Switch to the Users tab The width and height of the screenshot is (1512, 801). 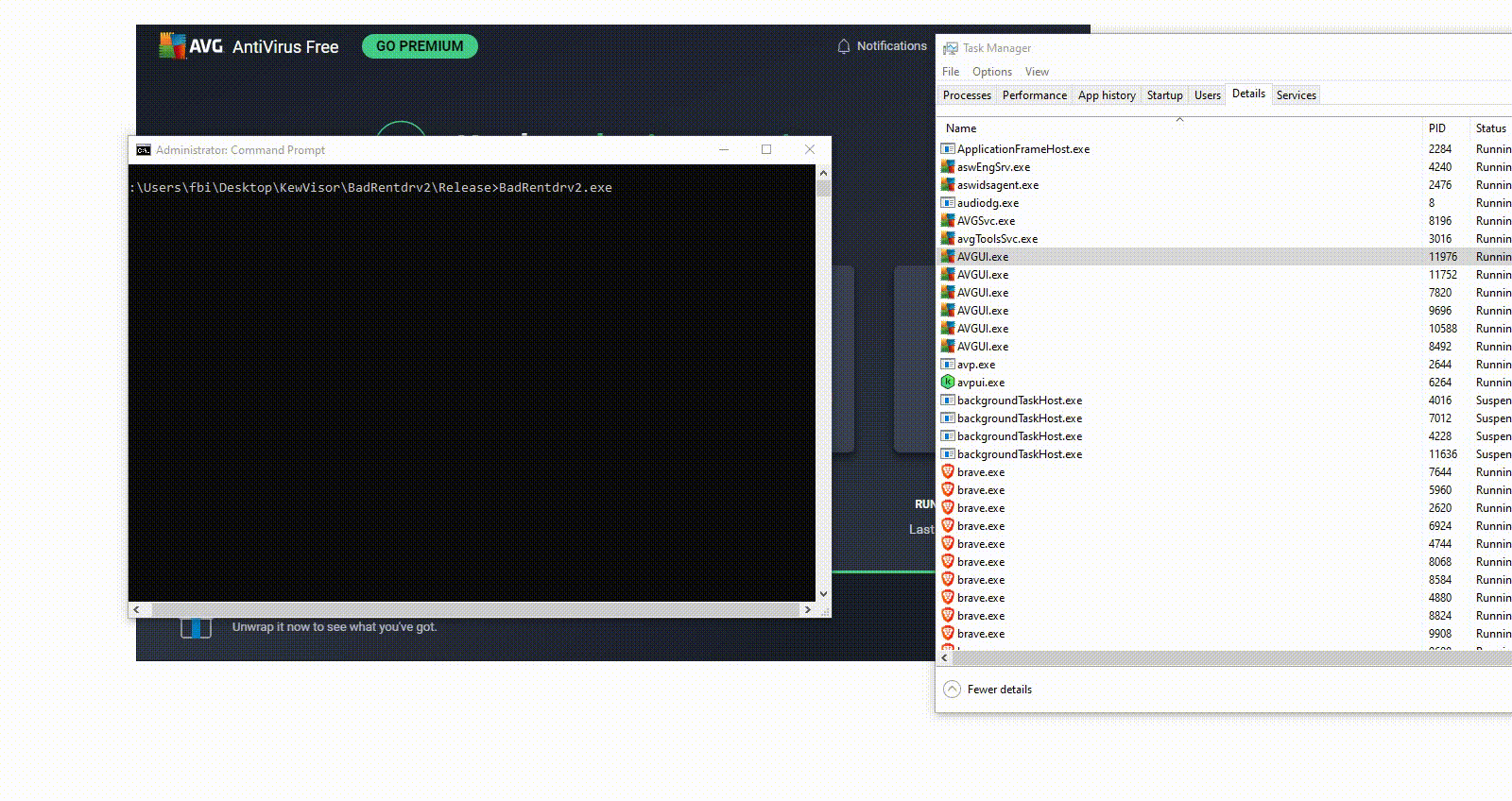click(x=1207, y=95)
